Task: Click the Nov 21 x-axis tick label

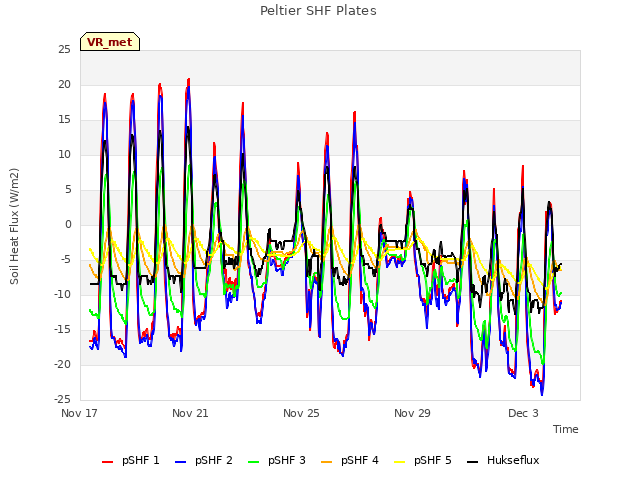Action: tap(190, 413)
